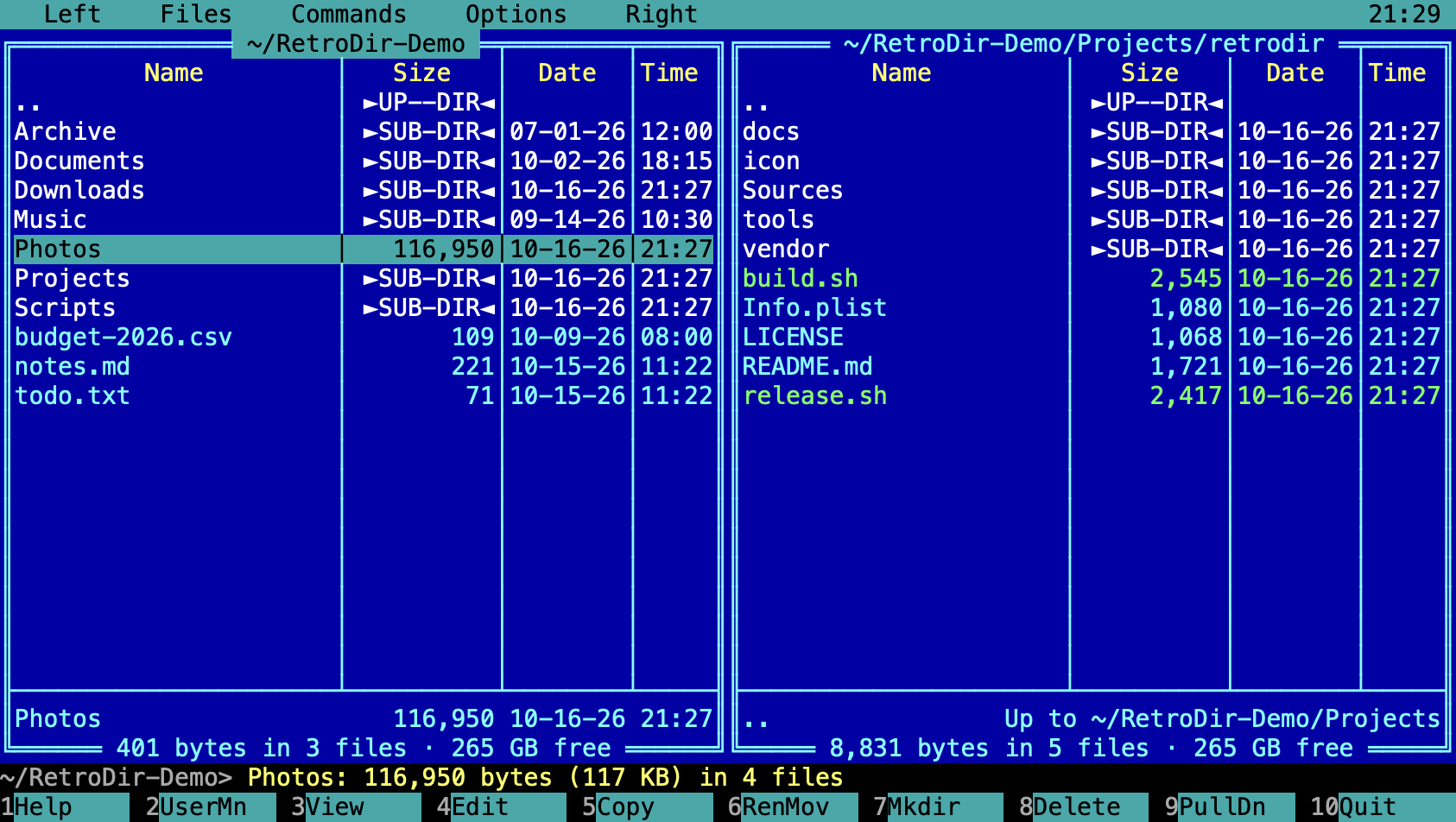1456x822 pixels.
Task: Click the command line prompt
Action: pyautogui.click(x=117, y=777)
